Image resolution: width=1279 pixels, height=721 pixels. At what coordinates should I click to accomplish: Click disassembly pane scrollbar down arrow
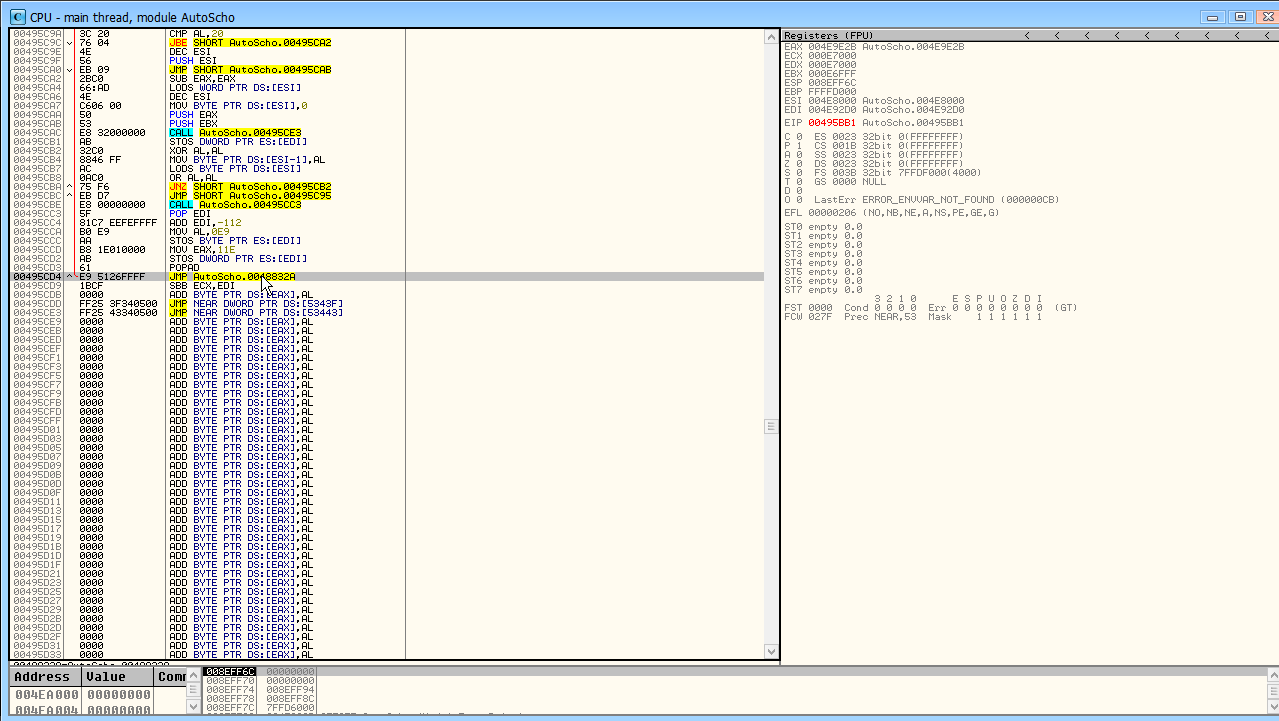[x=771, y=650]
